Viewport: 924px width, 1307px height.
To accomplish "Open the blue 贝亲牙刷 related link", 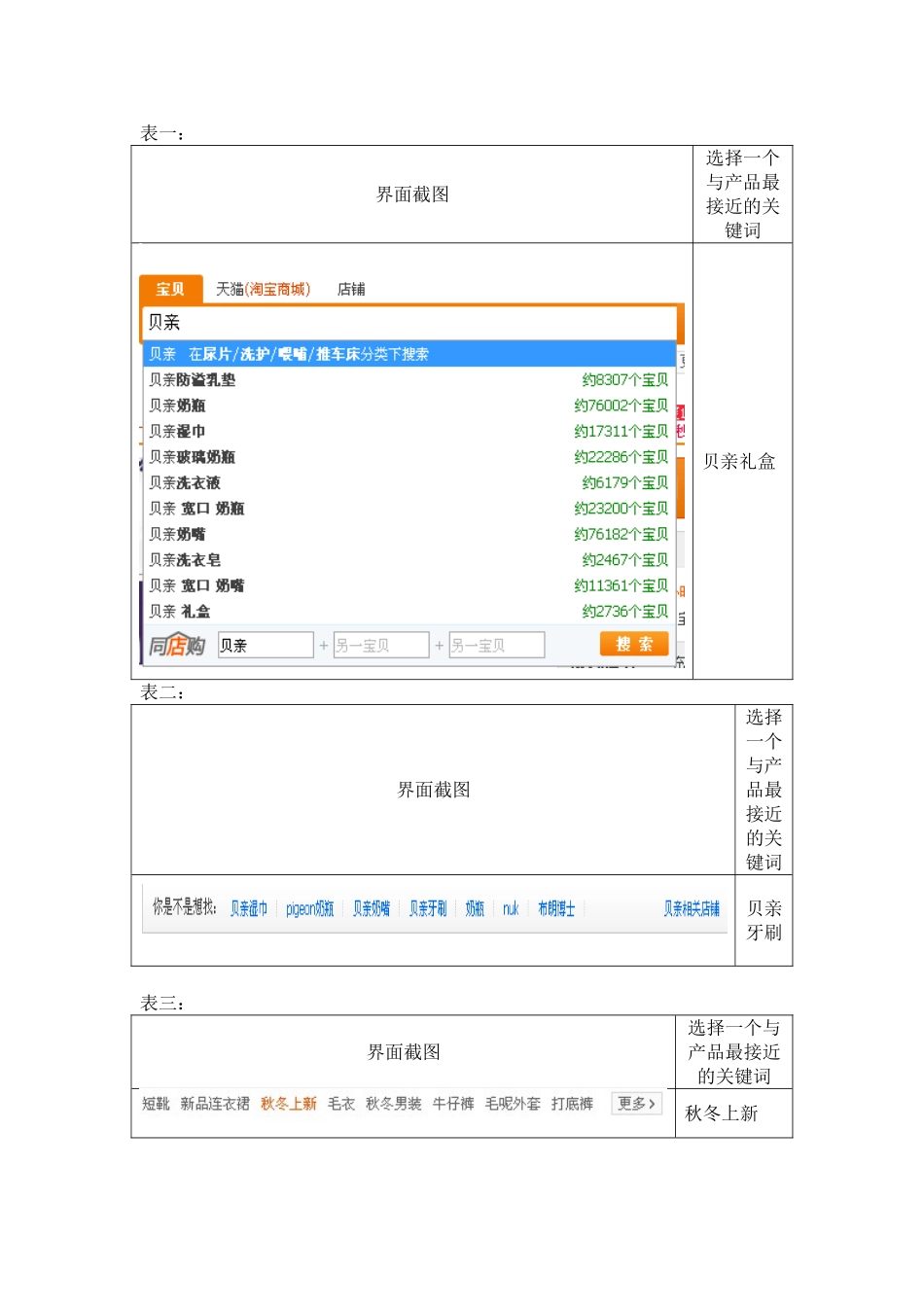I will (x=428, y=908).
